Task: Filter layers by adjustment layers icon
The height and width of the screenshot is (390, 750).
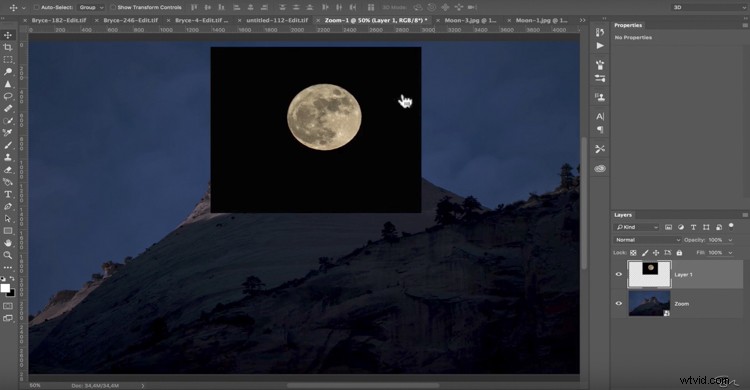Action: coord(681,227)
